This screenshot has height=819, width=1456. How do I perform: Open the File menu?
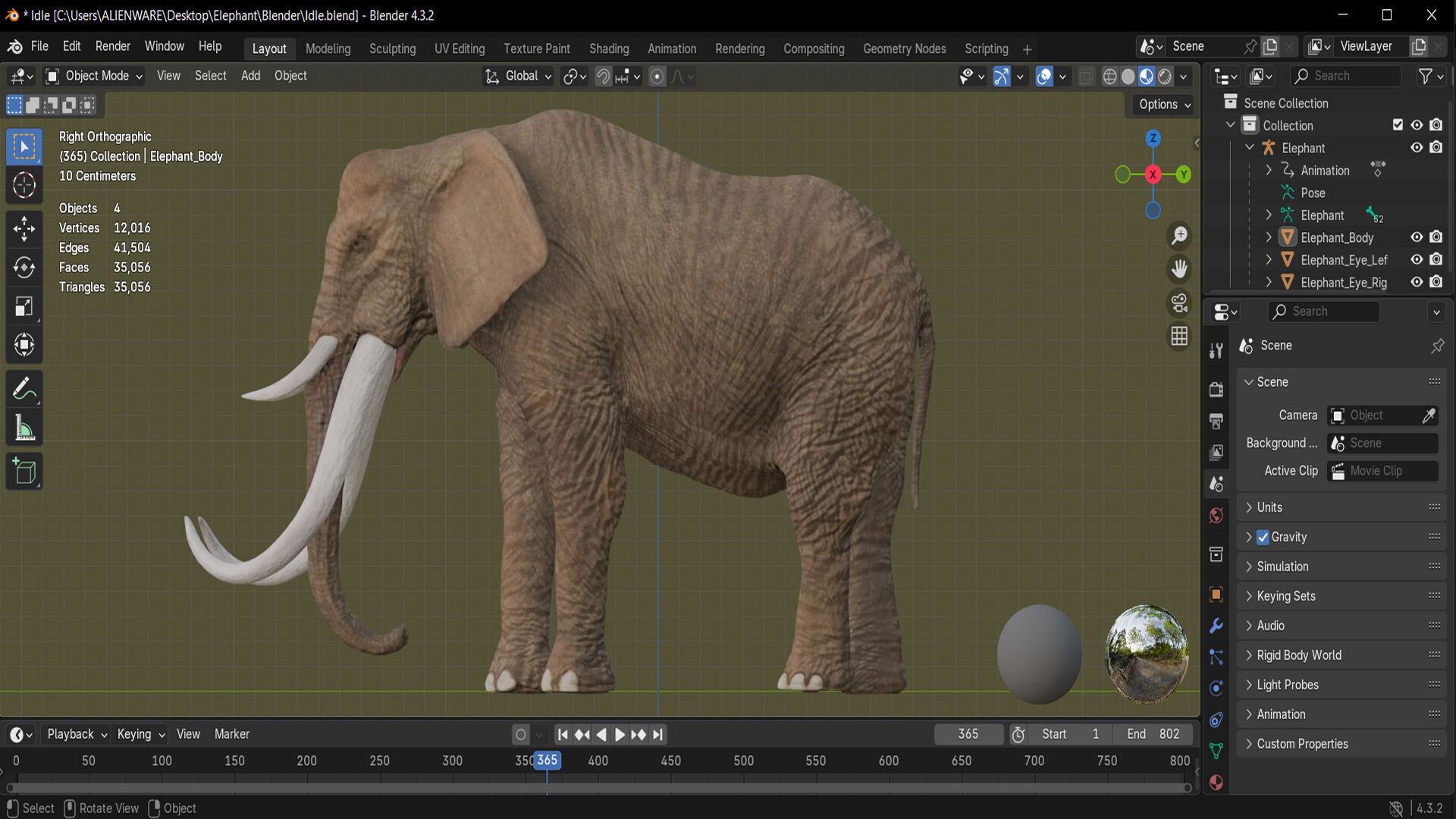tap(39, 46)
